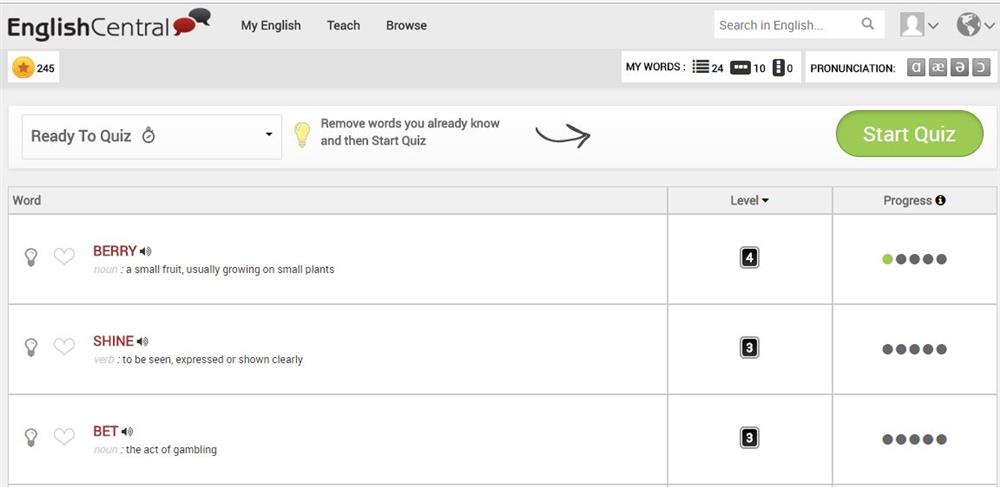Open the BERRY word link
The width and height of the screenshot is (1000, 487).
pos(114,251)
